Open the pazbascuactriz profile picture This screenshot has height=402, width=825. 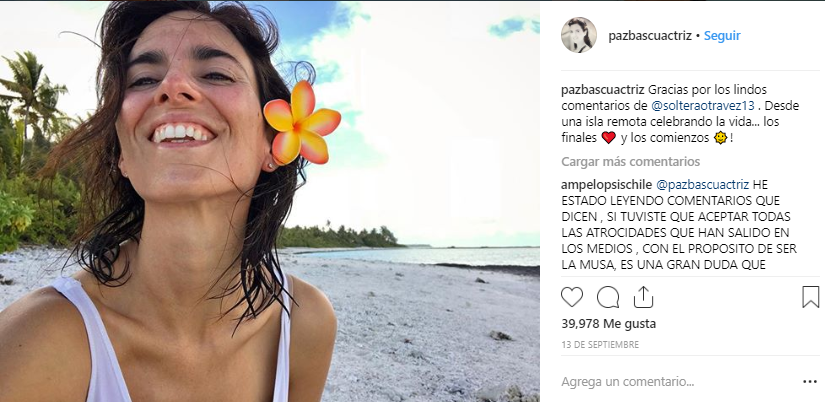[x=578, y=35]
